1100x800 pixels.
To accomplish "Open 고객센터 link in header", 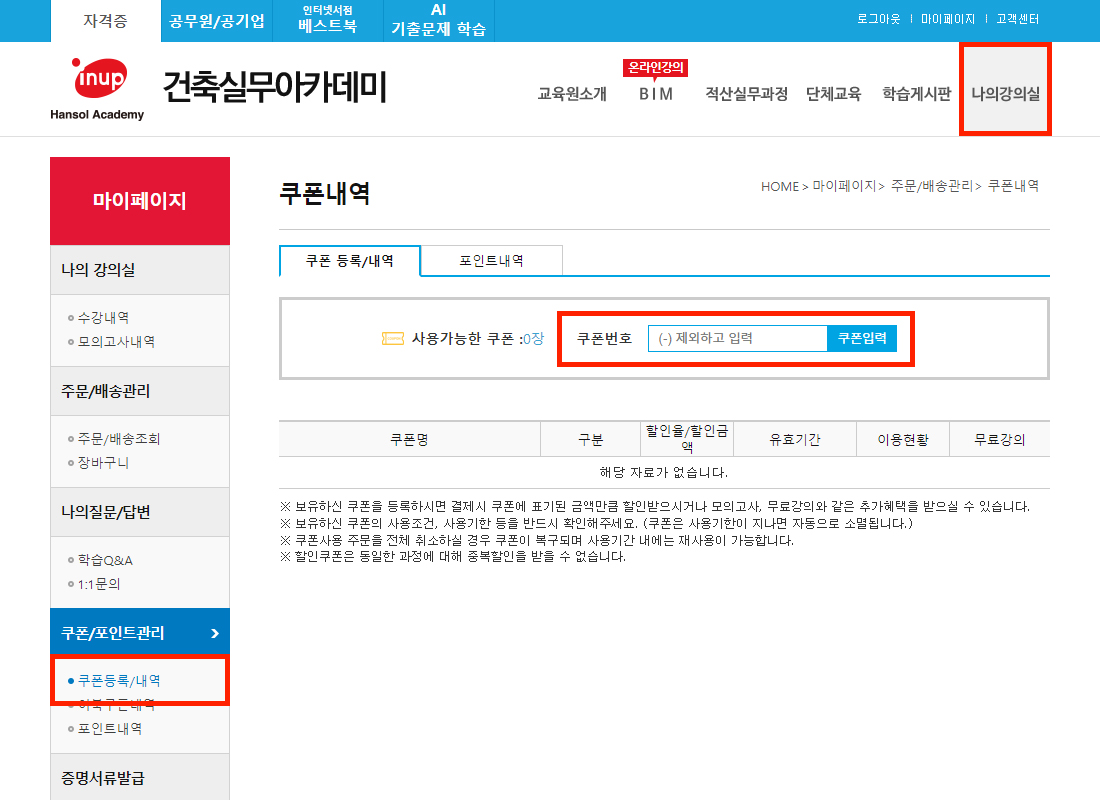I will click(x=1018, y=19).
